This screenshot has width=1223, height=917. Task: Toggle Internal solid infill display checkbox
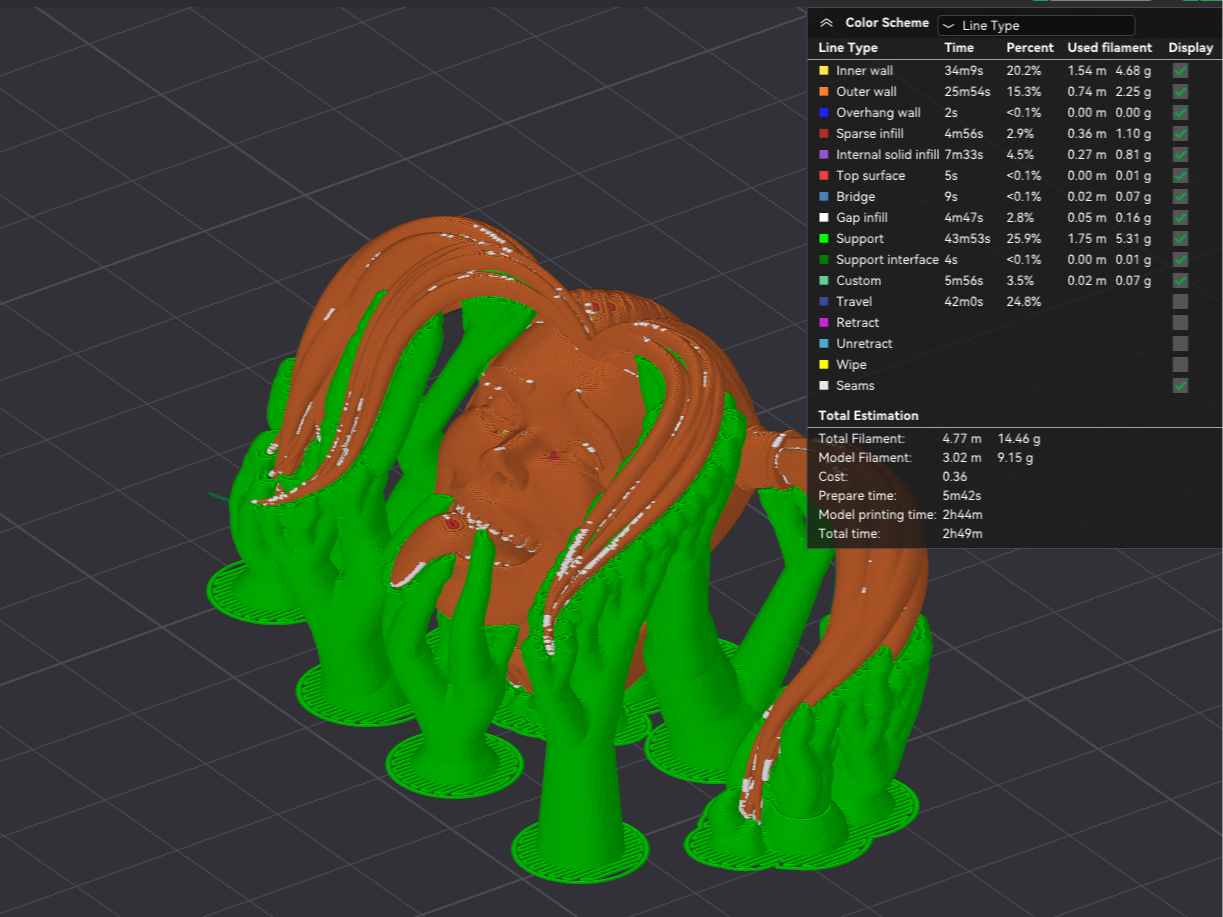1180,154
